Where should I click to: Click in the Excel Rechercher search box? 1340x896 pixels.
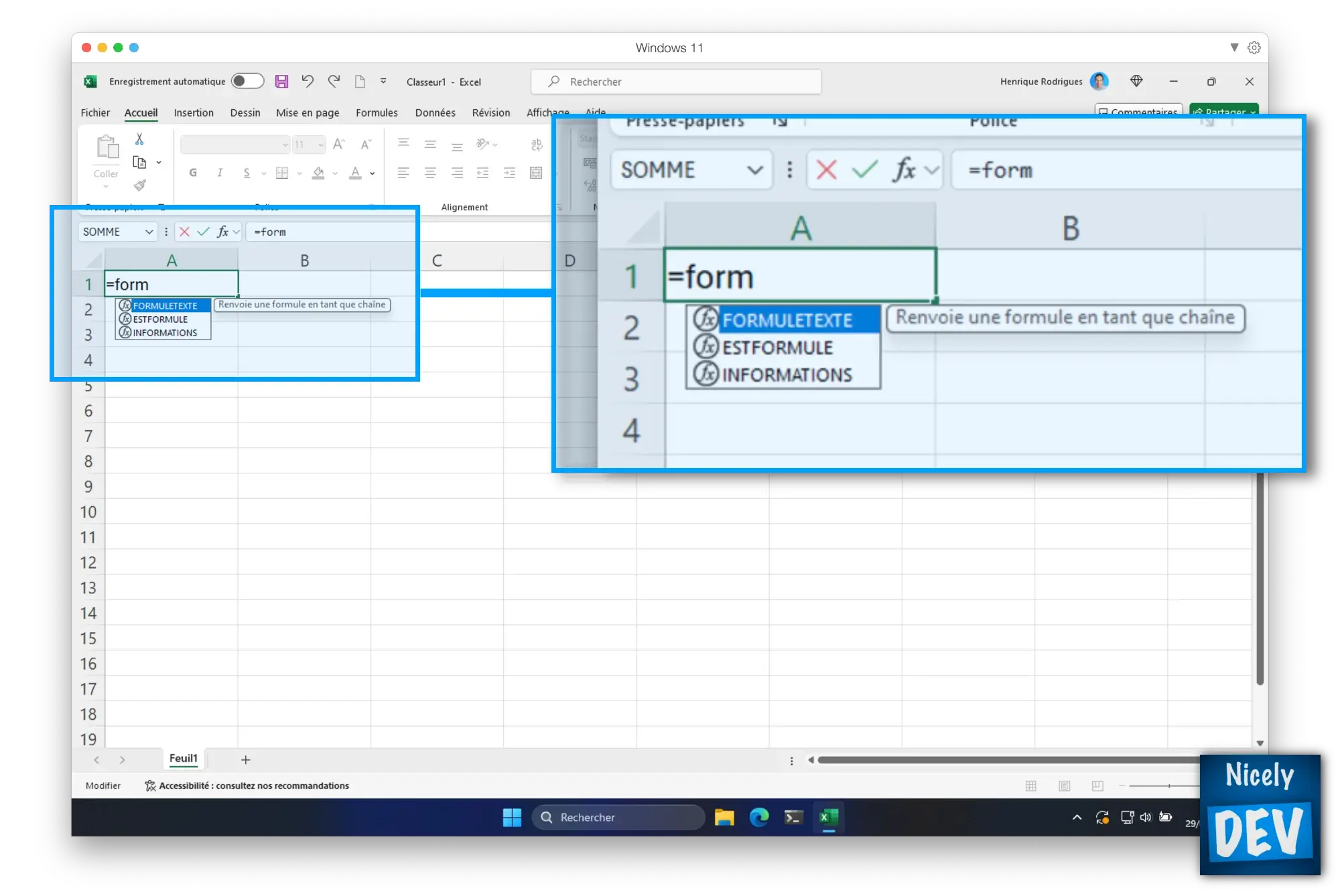point(676,82)
